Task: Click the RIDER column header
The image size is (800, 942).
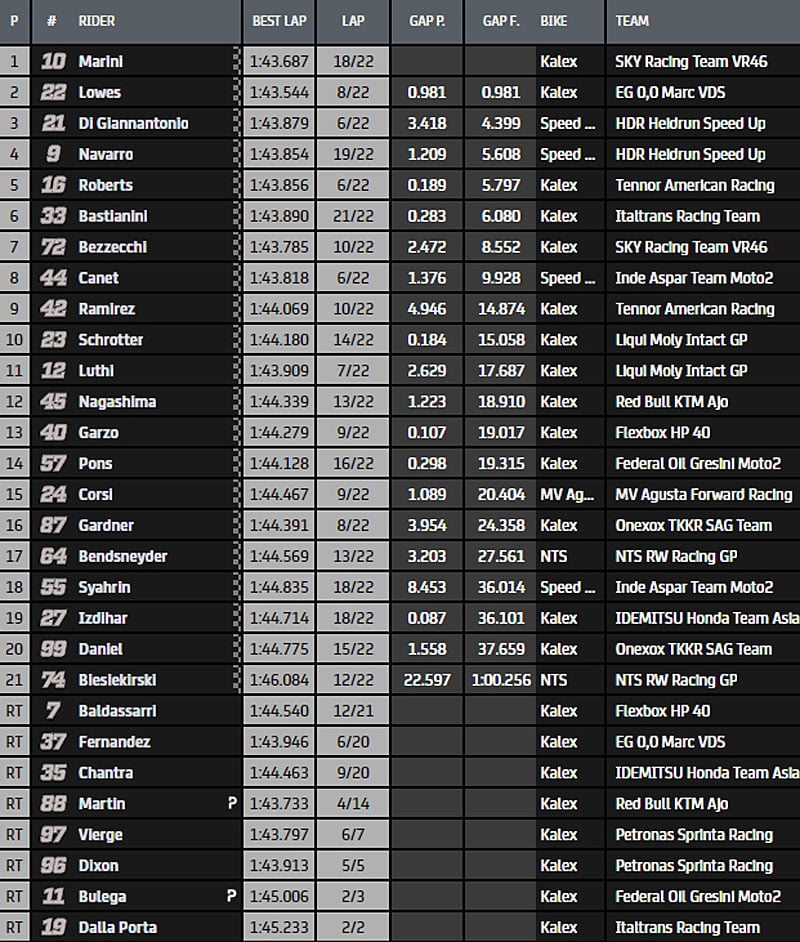Action: click(x=96, y=20)
